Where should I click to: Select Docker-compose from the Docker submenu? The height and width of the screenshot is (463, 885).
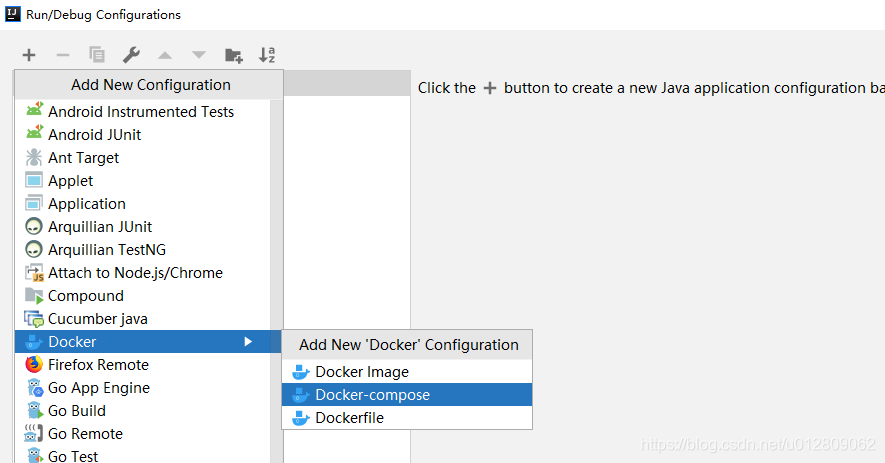[x=372, y=395]
